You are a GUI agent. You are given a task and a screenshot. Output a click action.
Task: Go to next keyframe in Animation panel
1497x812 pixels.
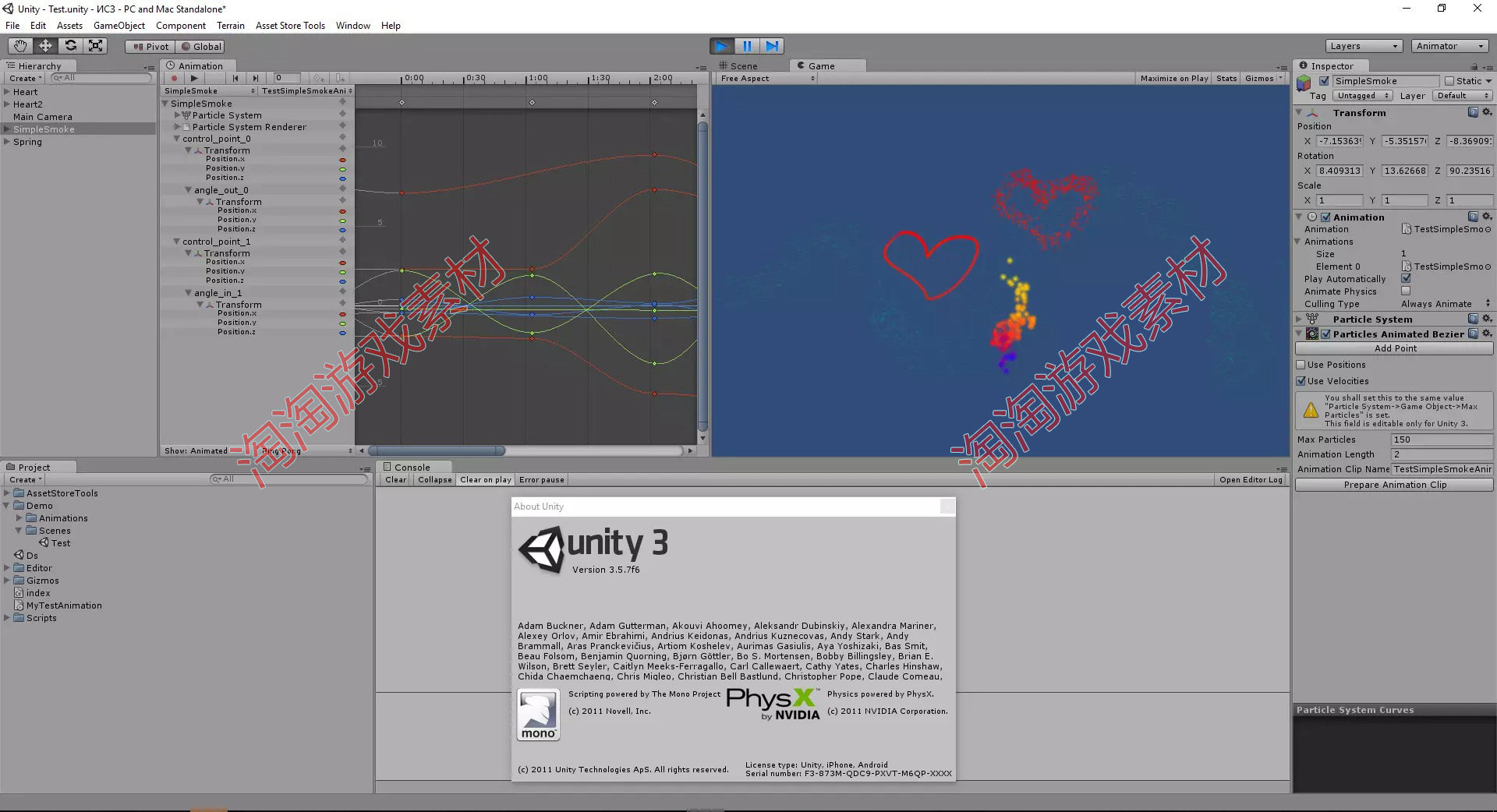(x=256, y=78)
